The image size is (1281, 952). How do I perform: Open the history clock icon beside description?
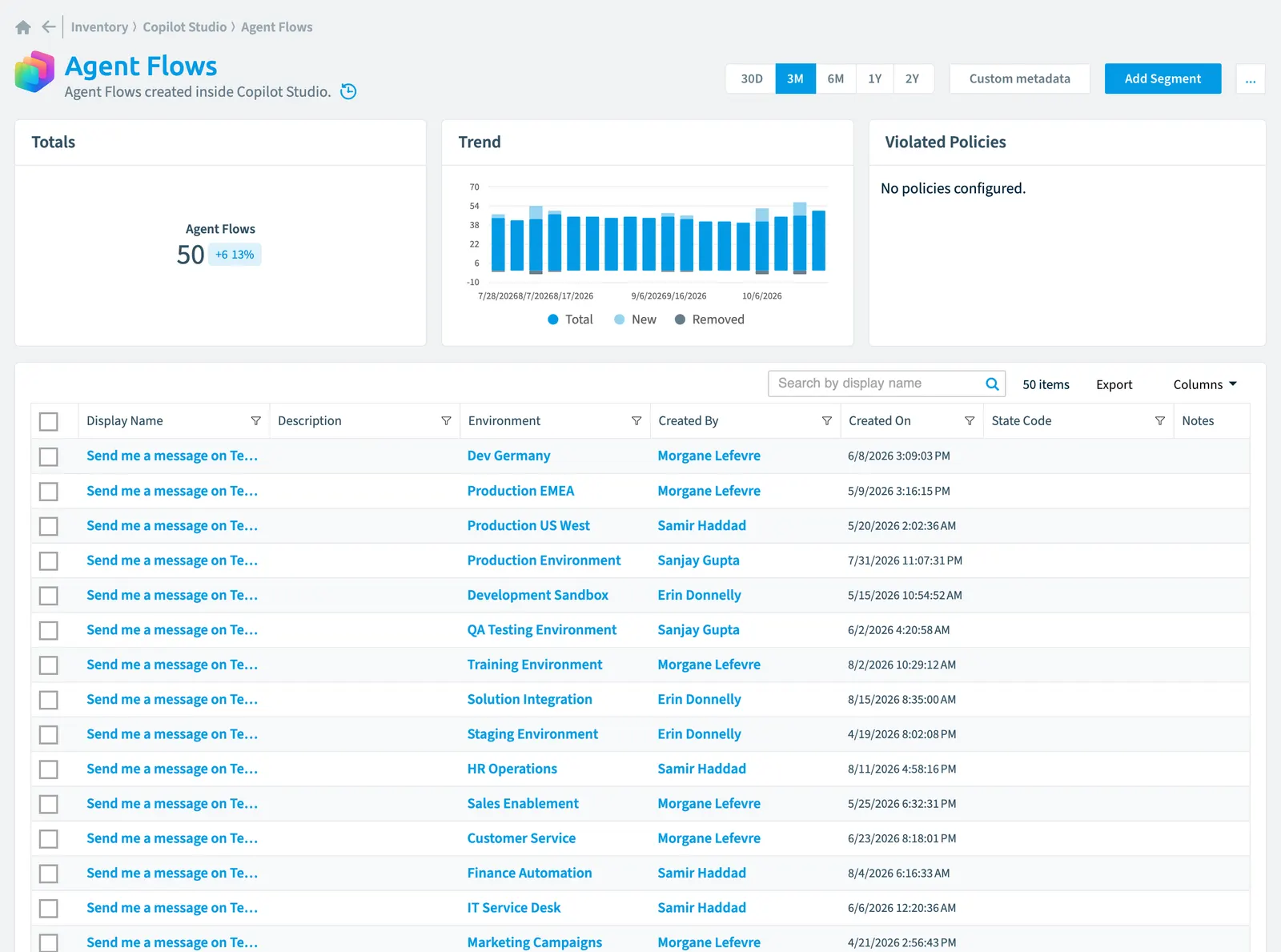tap(348, 91)
